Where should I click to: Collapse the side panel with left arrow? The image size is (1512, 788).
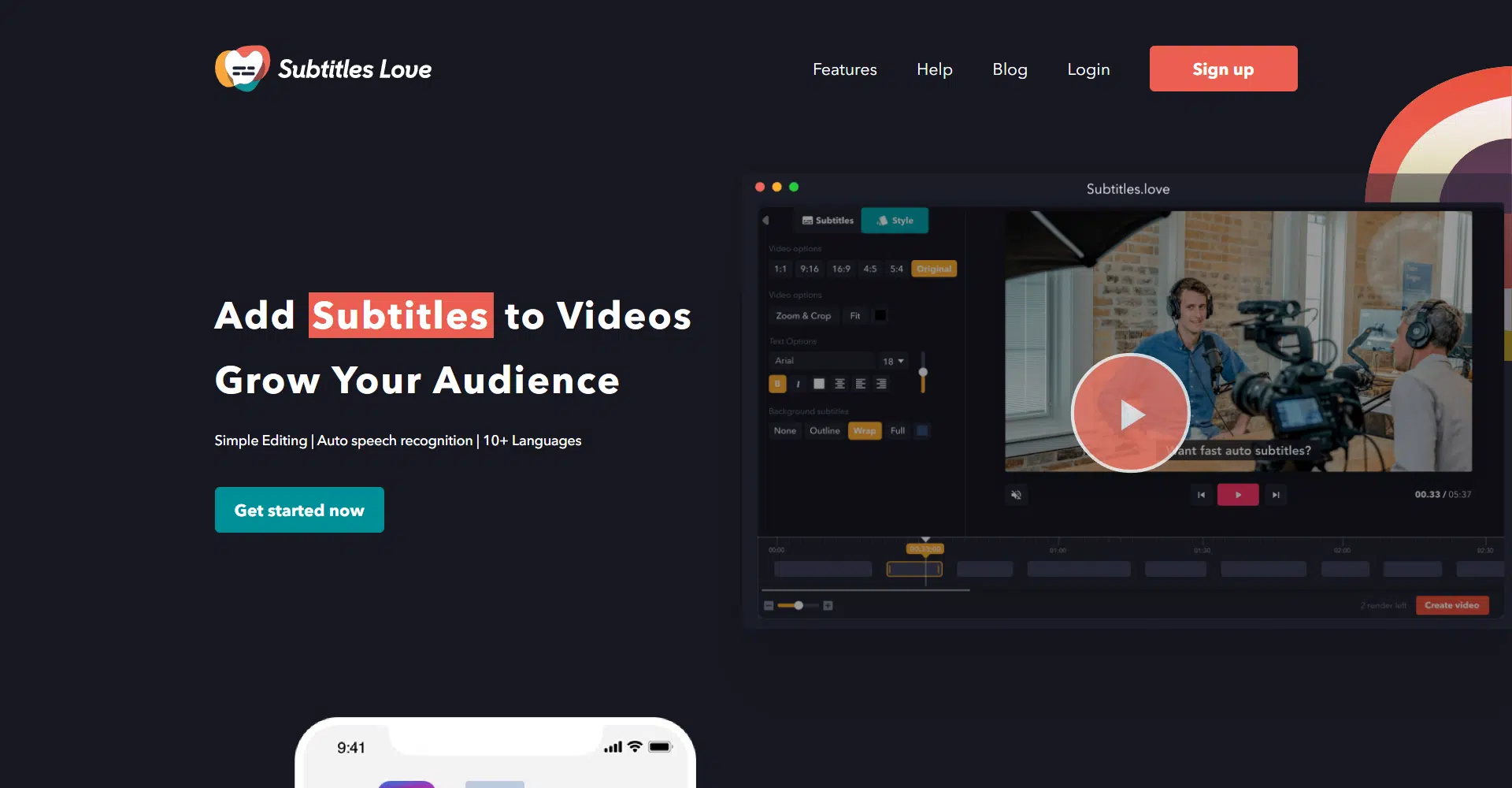(765, 221)
